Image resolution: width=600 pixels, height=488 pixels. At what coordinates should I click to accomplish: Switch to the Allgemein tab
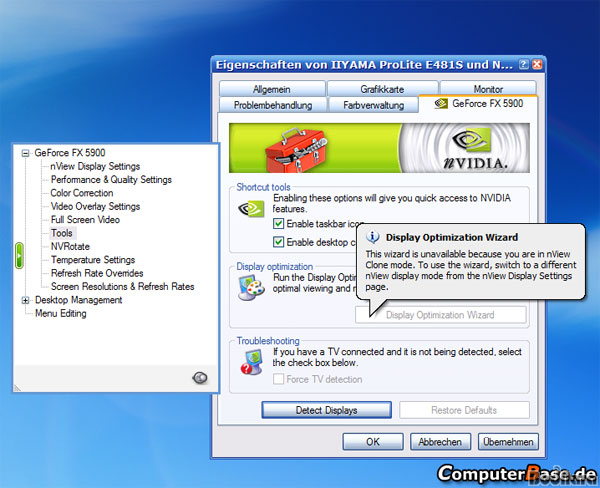click(272, 89)
